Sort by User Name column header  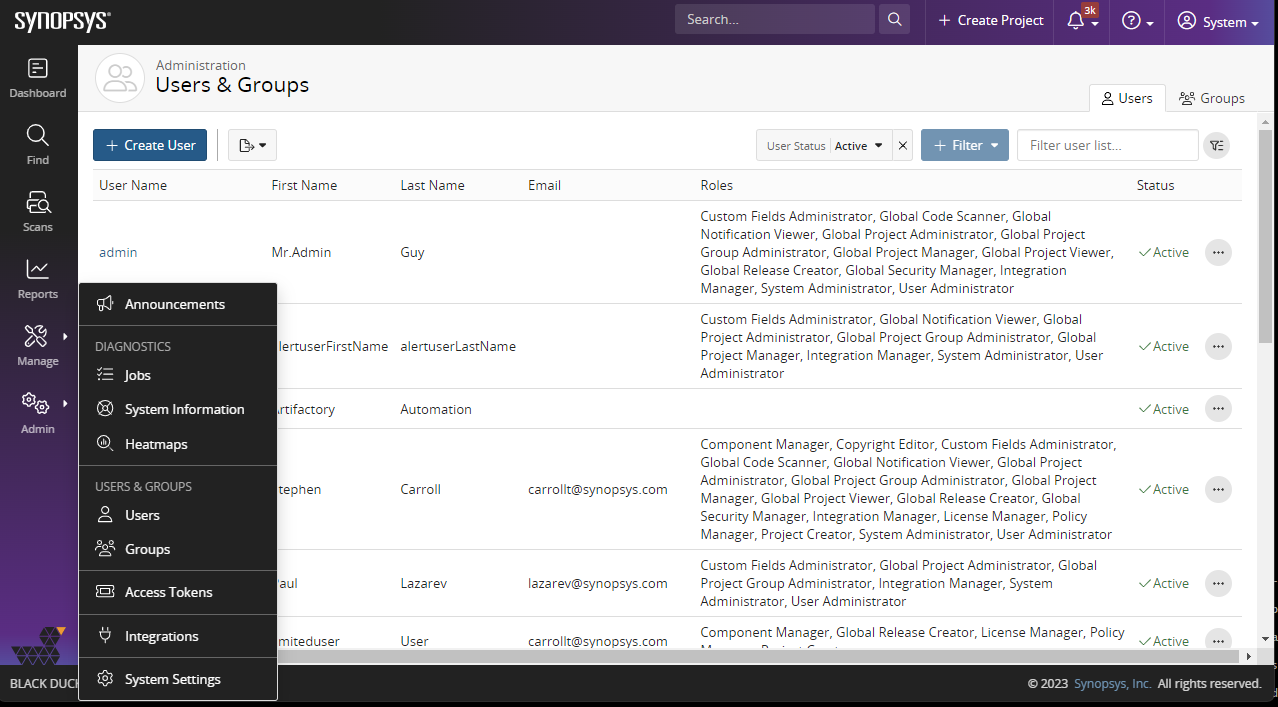click(x=133, y=185)
